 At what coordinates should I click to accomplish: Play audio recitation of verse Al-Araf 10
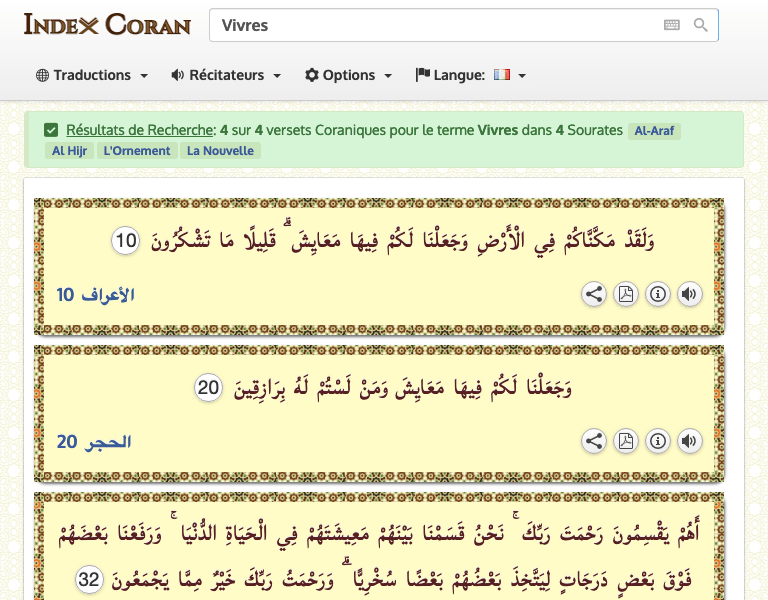pos(689,294)
